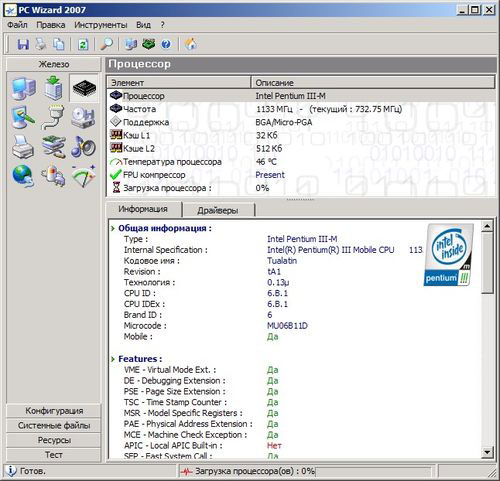Switch to the Драйверы tab
The width and height of the screenshot is (500, 481).
[x=218, y=210]
